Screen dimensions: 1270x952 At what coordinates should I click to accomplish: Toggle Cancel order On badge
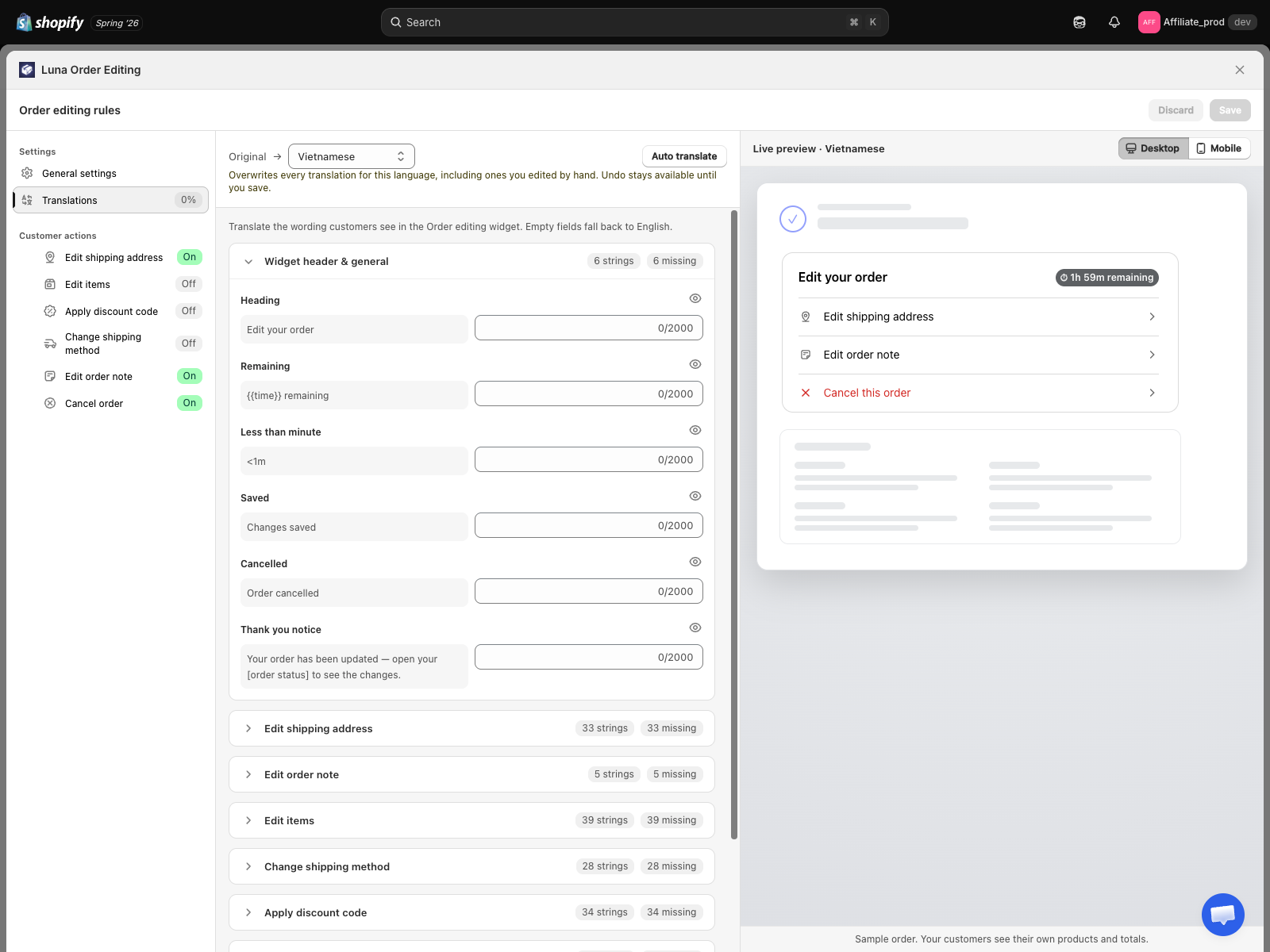pos(190,403)
